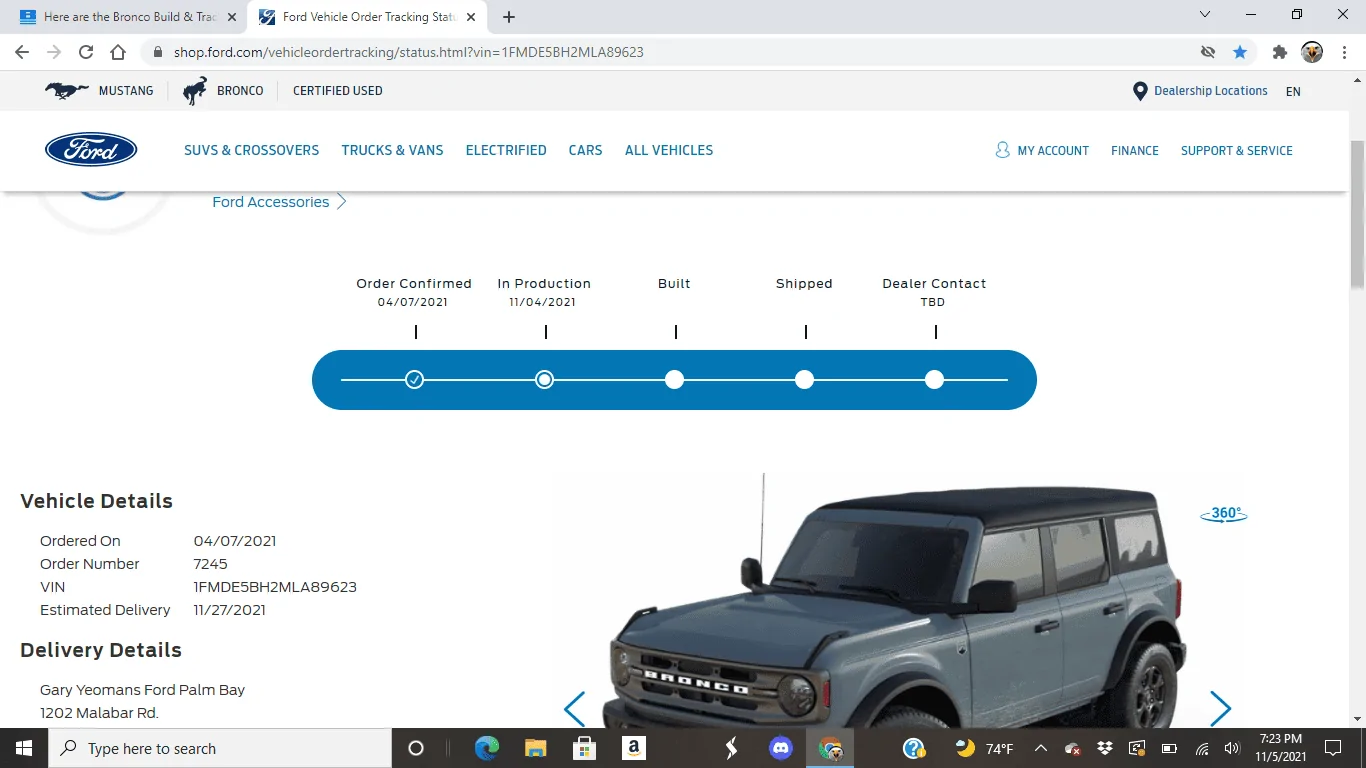Show hidden tray icons chevron
The image size is (1366, 768).
1040,748
